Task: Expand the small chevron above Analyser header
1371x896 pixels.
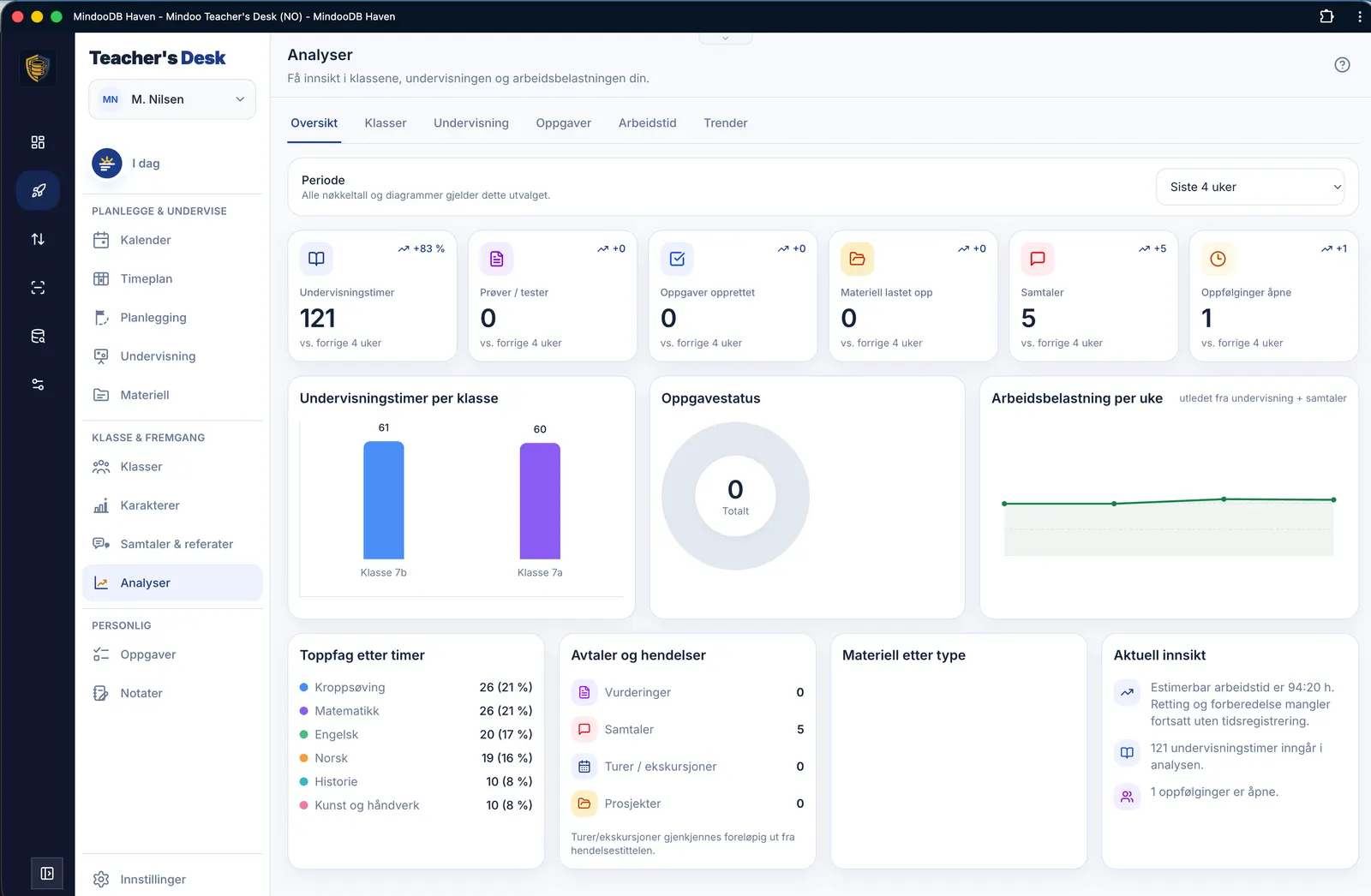Action: point(725,39)
